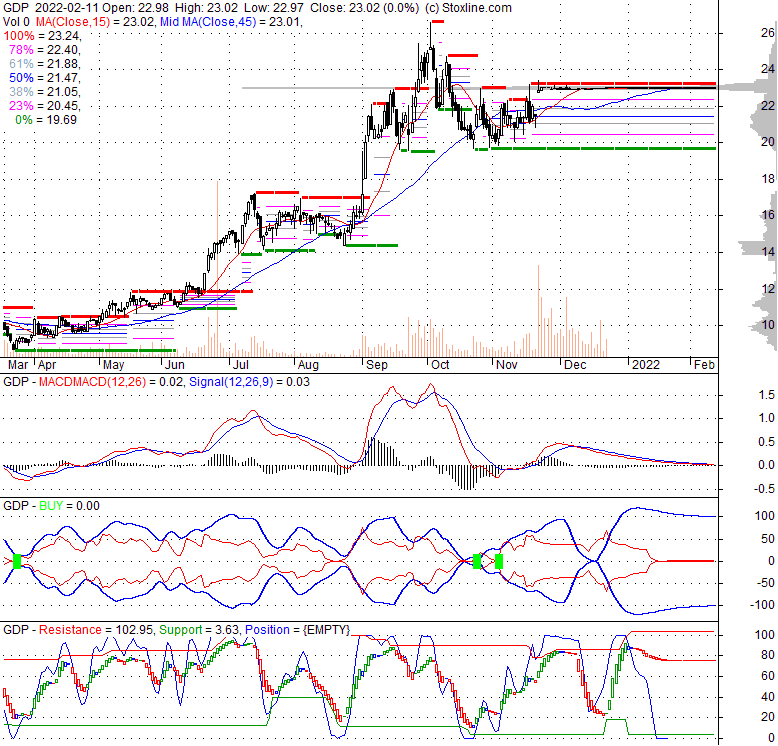Click the 'GDP - BUY = 0.00' panel label

[52, 506]
